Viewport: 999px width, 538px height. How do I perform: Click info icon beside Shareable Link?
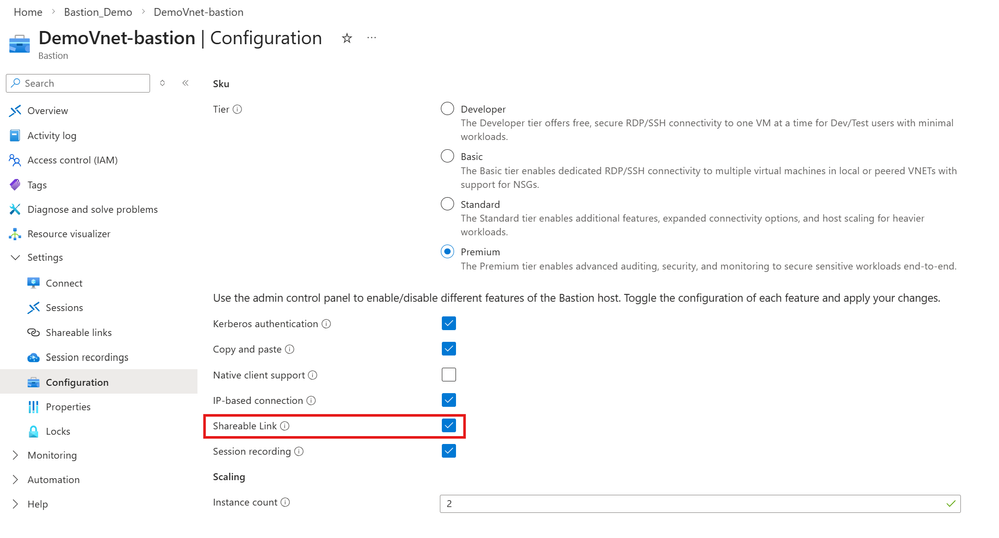tap(285, 426)
